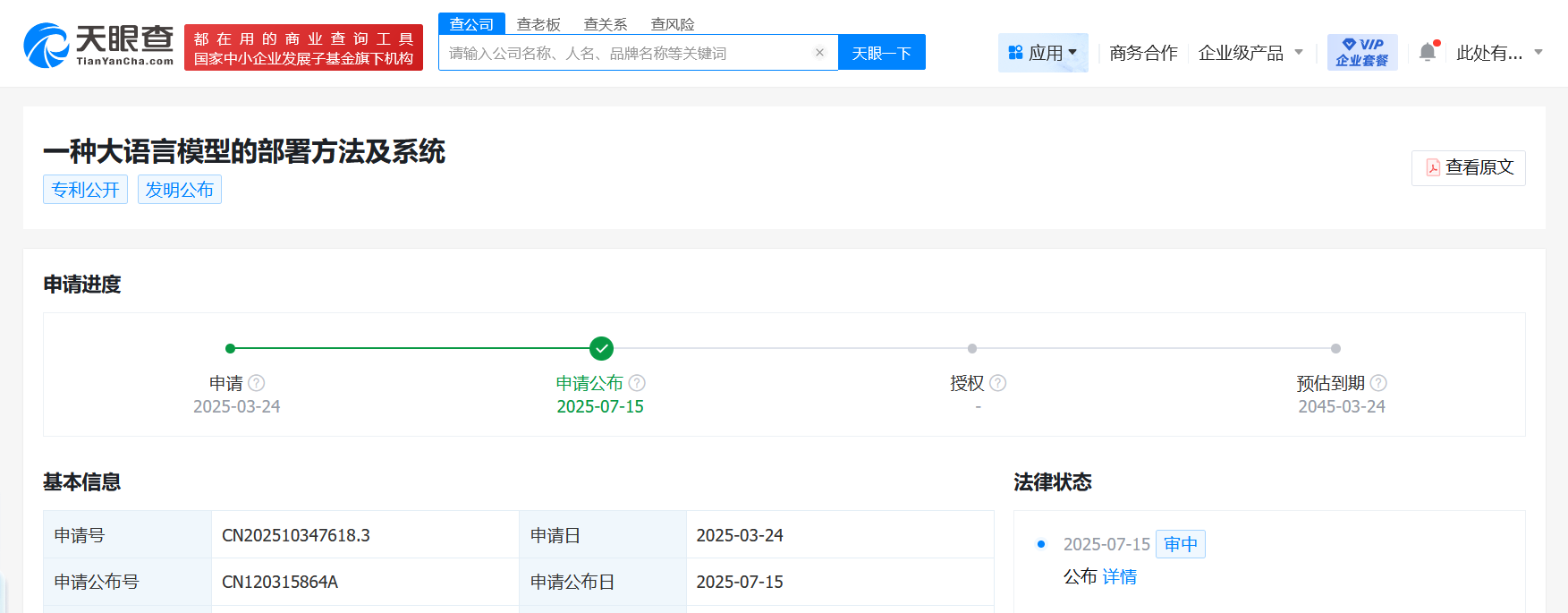Open the 详情 link under legal status
Screen dimensions: 1568x613
[x=1119, y=577]
